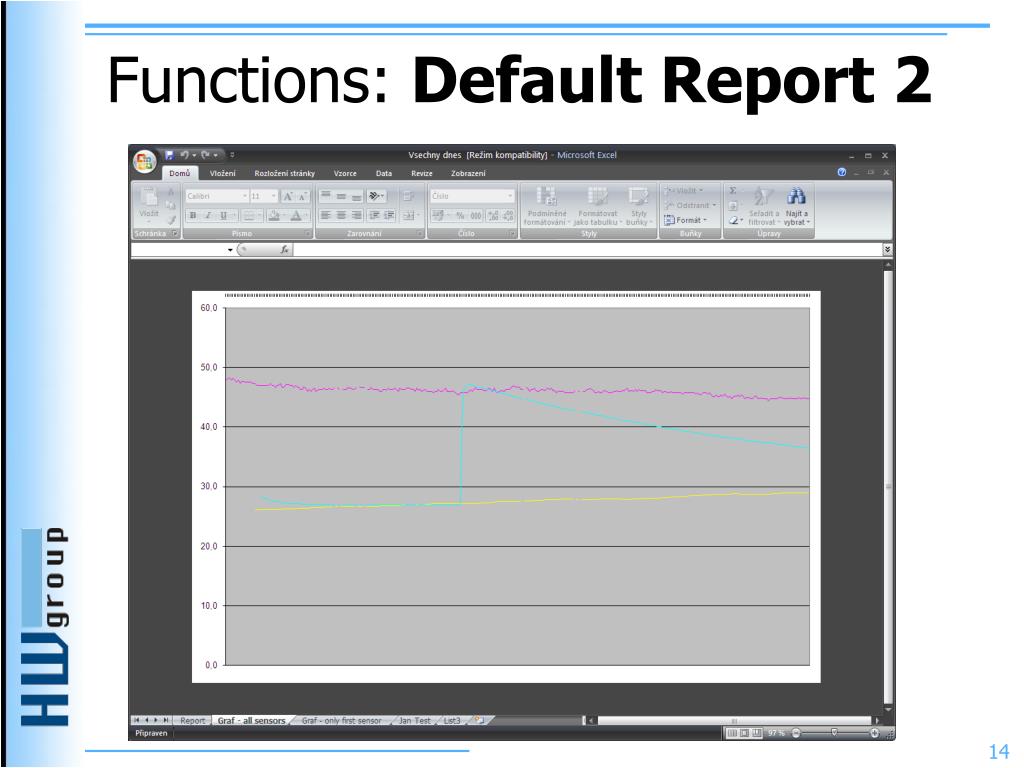Open the Zobrazení ribbon tab
The height and width of the screenshot is (768, 1024).
[468, 173]
